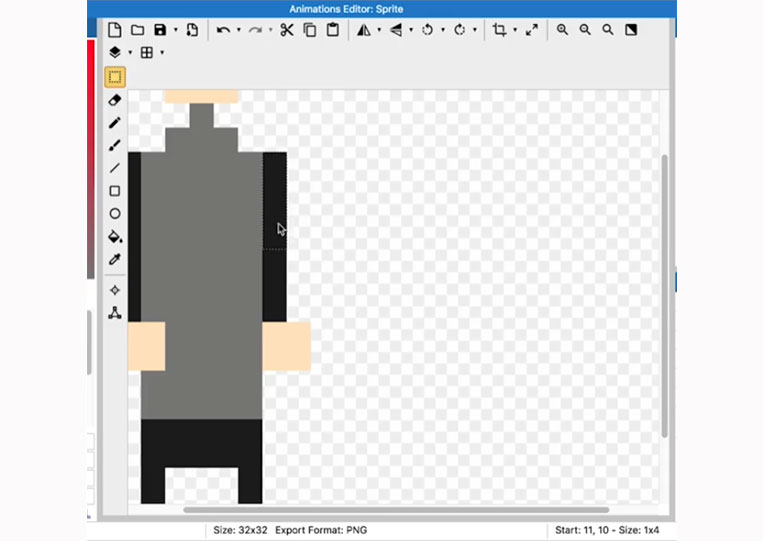The height and width of the screenshot is (541, 763).
Task: Expand rotate counter-clockwise options arrow
Action: click(443, 30)
